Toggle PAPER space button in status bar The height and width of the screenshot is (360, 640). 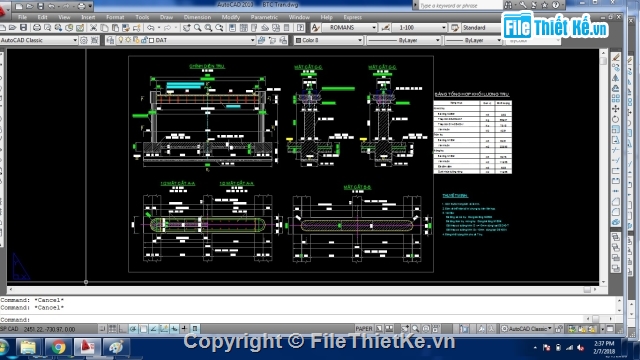[364, 329]
